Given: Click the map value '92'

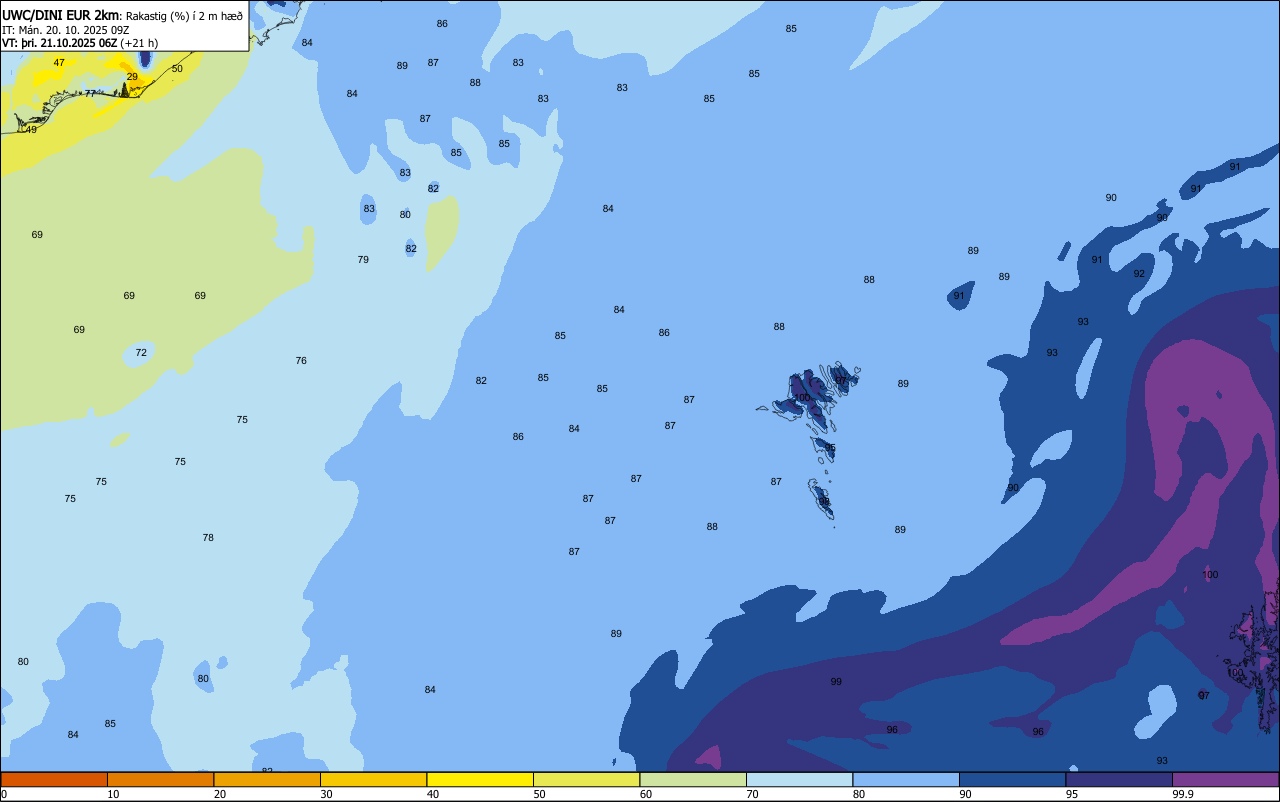Looking at the screenshot, I should coord(1139,273).
